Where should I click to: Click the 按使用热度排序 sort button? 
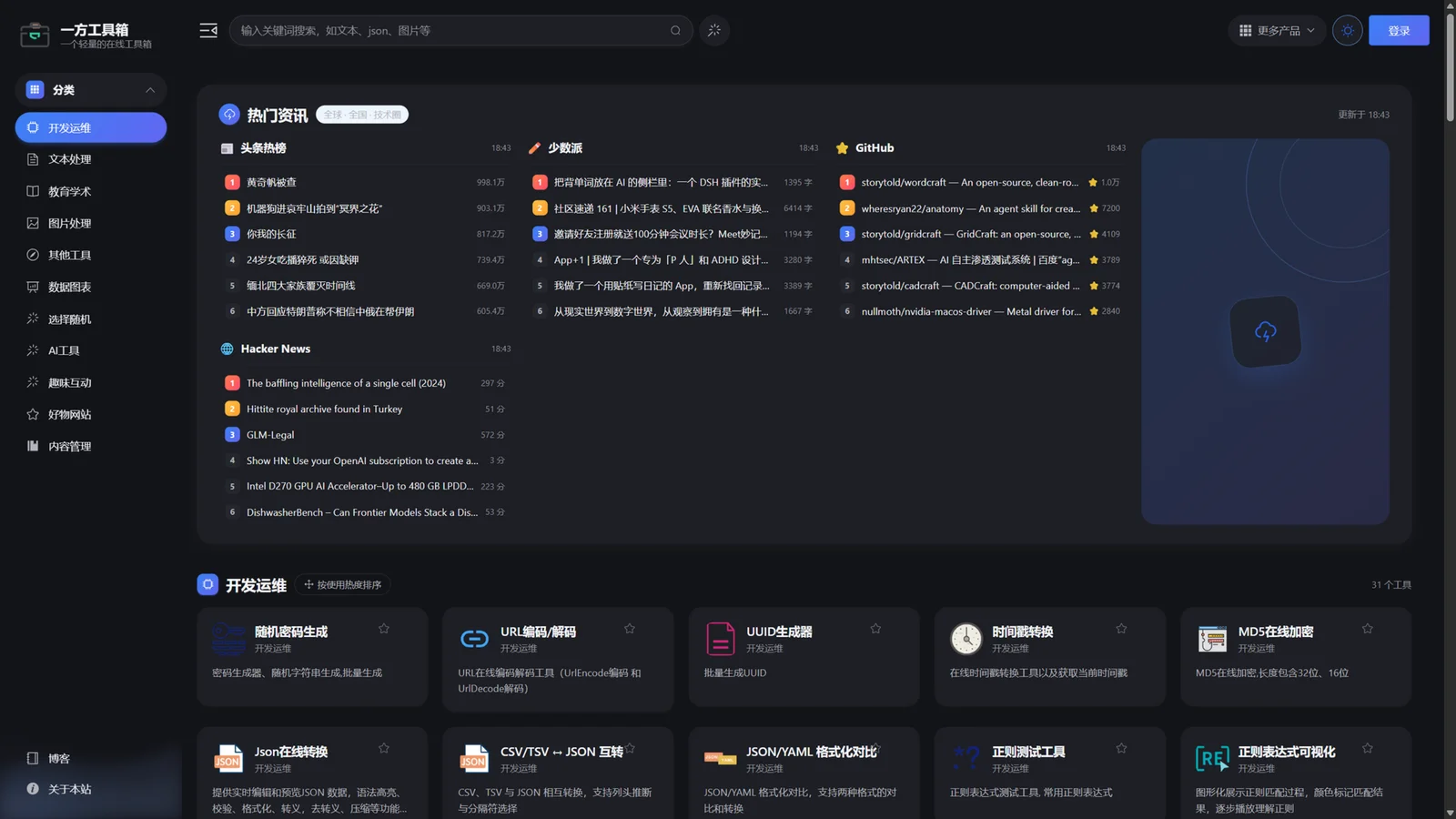tap(343, 584)
